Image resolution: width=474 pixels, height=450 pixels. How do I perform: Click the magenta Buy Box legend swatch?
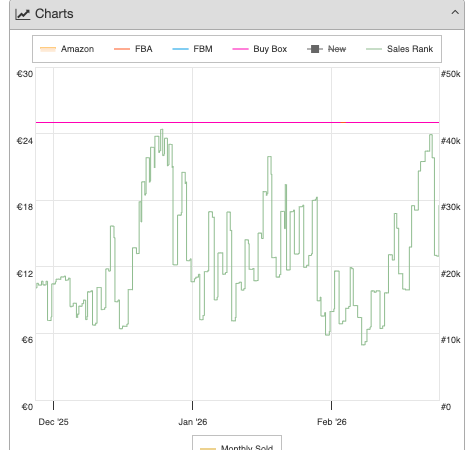click(240, 49)
